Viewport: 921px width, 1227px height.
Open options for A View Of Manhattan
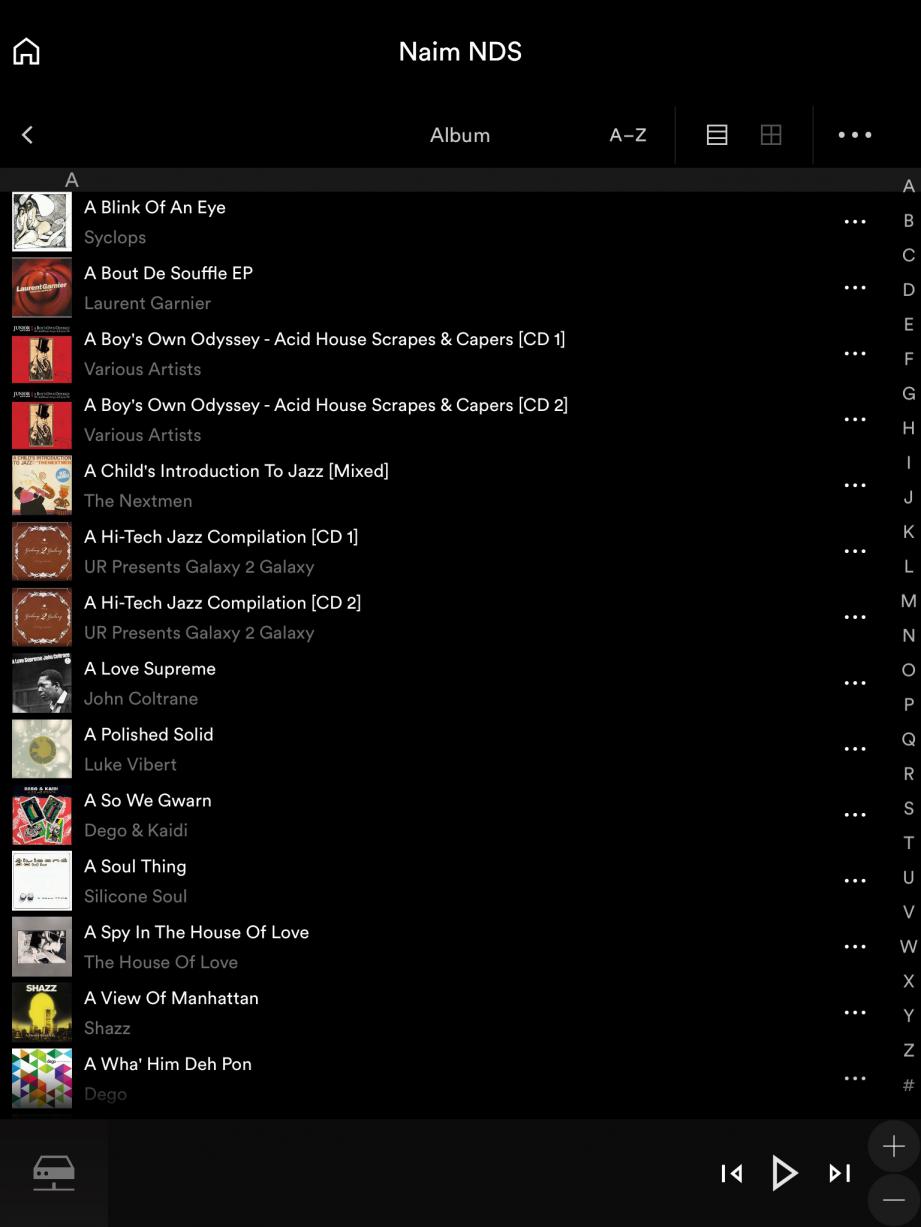[855, 1013]
